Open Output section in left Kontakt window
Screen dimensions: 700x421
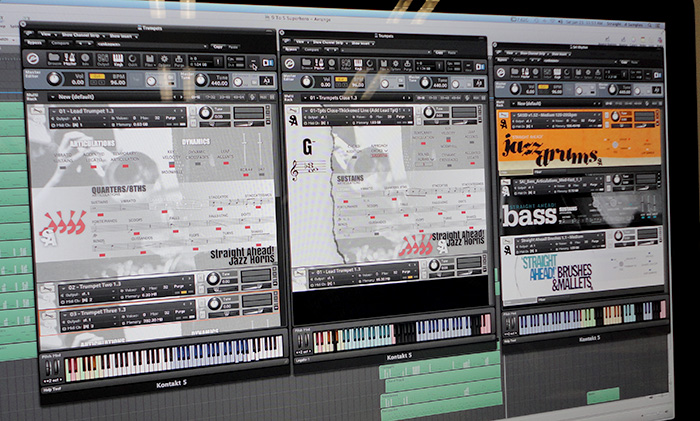[103, 59]
